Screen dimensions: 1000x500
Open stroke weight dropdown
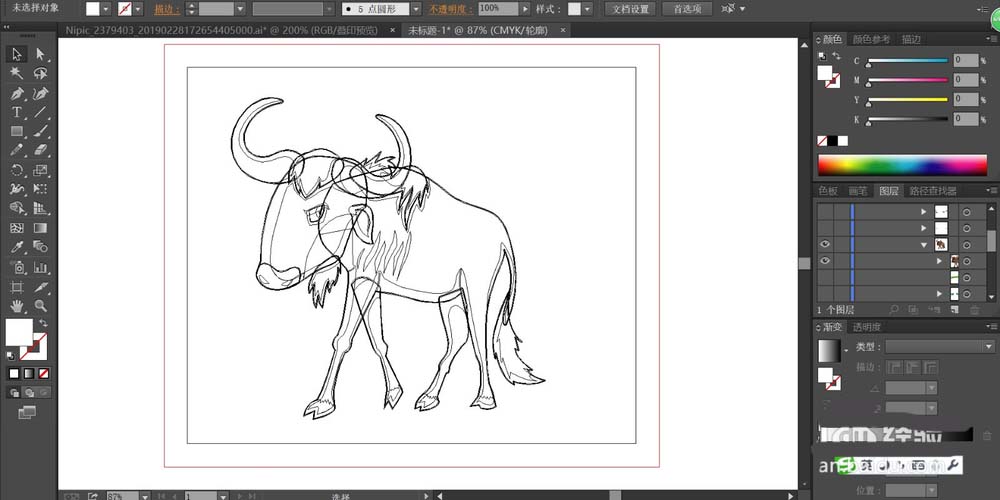(x=240, y=9)
